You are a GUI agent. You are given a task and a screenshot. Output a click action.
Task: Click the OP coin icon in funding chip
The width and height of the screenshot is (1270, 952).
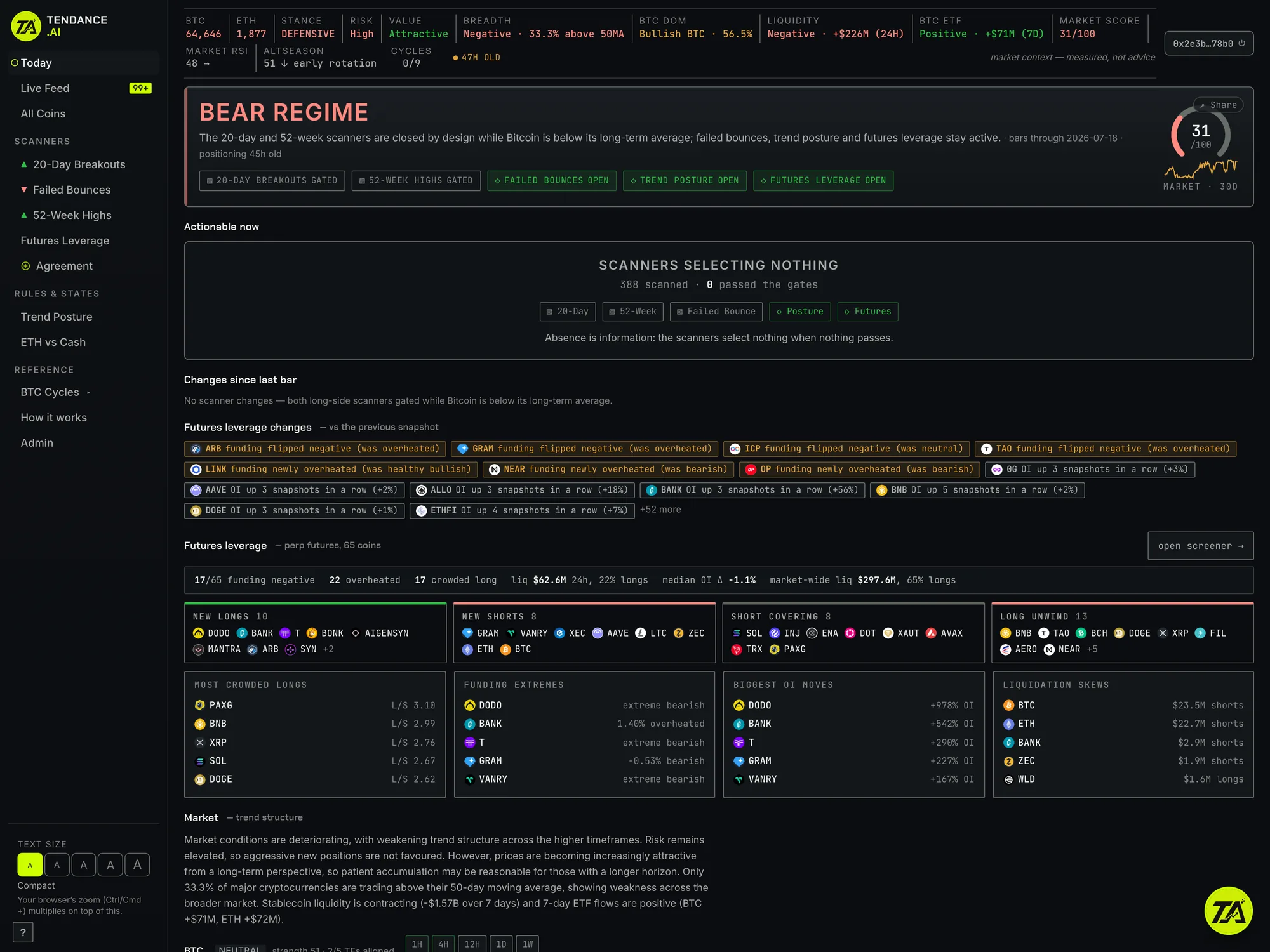(751, 470)
